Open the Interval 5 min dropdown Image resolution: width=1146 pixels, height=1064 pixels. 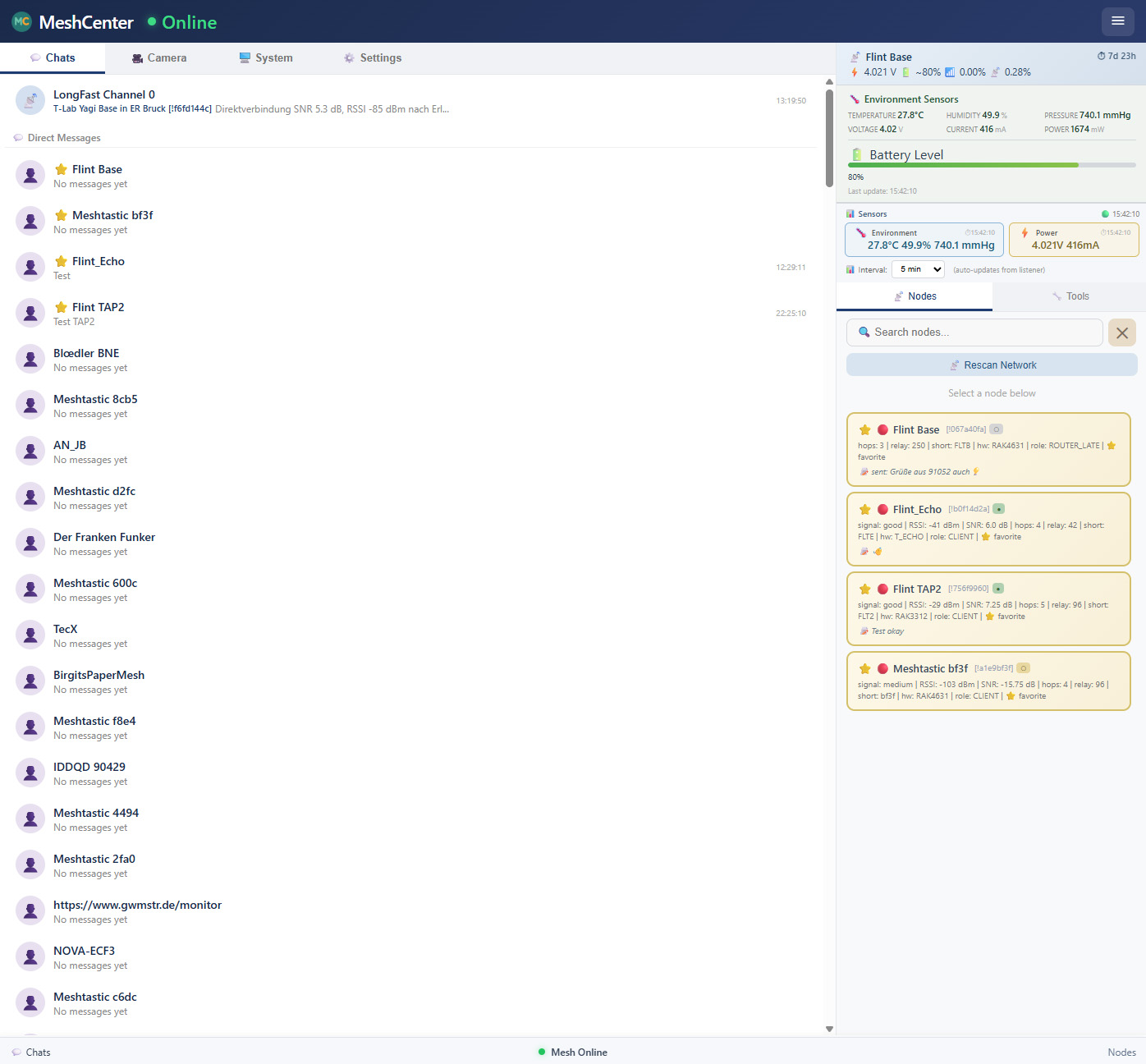[x=919, y=269]
